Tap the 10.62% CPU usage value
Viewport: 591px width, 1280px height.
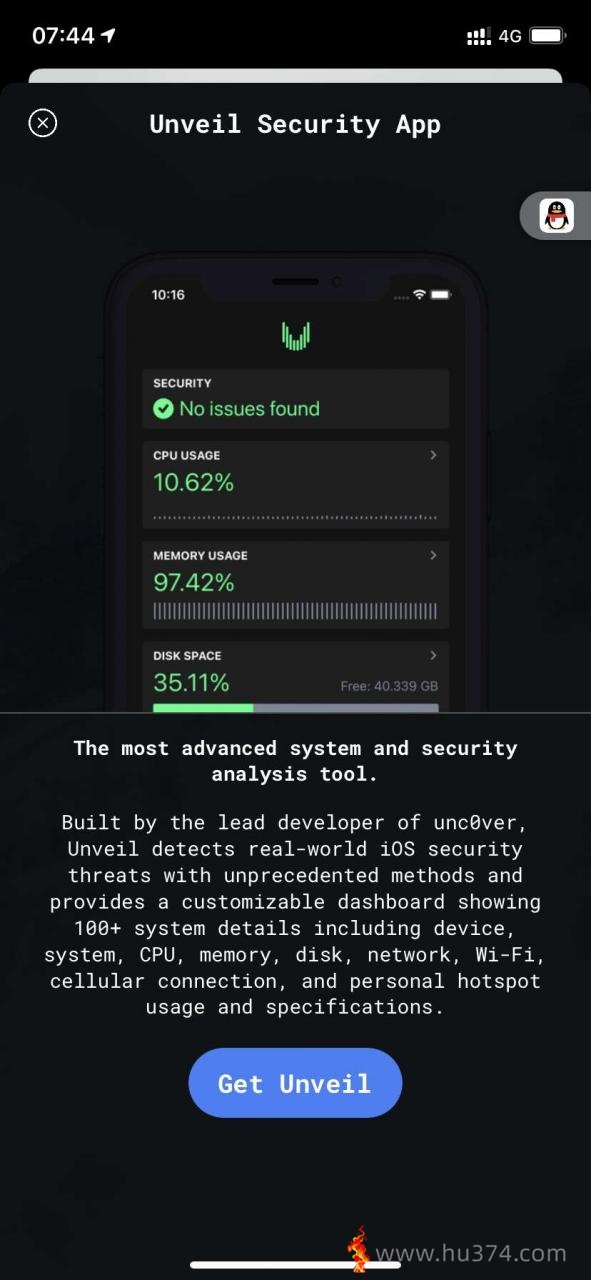193,482
